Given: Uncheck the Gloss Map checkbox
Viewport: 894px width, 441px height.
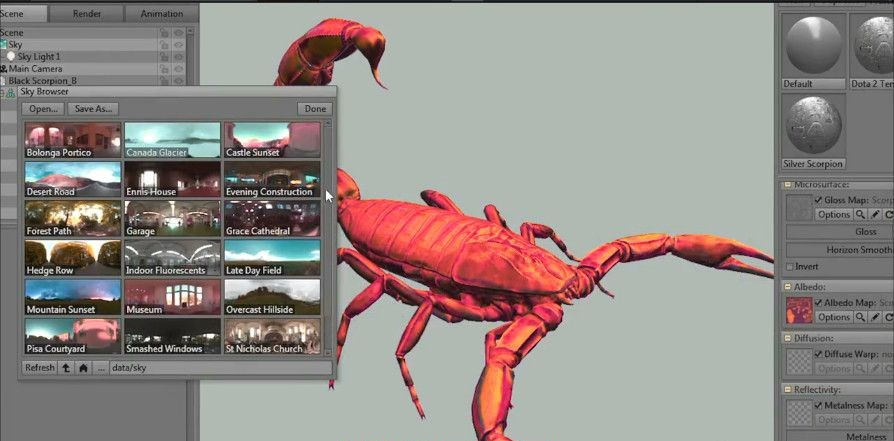Looking at the screenshot, I should [819, 201].
